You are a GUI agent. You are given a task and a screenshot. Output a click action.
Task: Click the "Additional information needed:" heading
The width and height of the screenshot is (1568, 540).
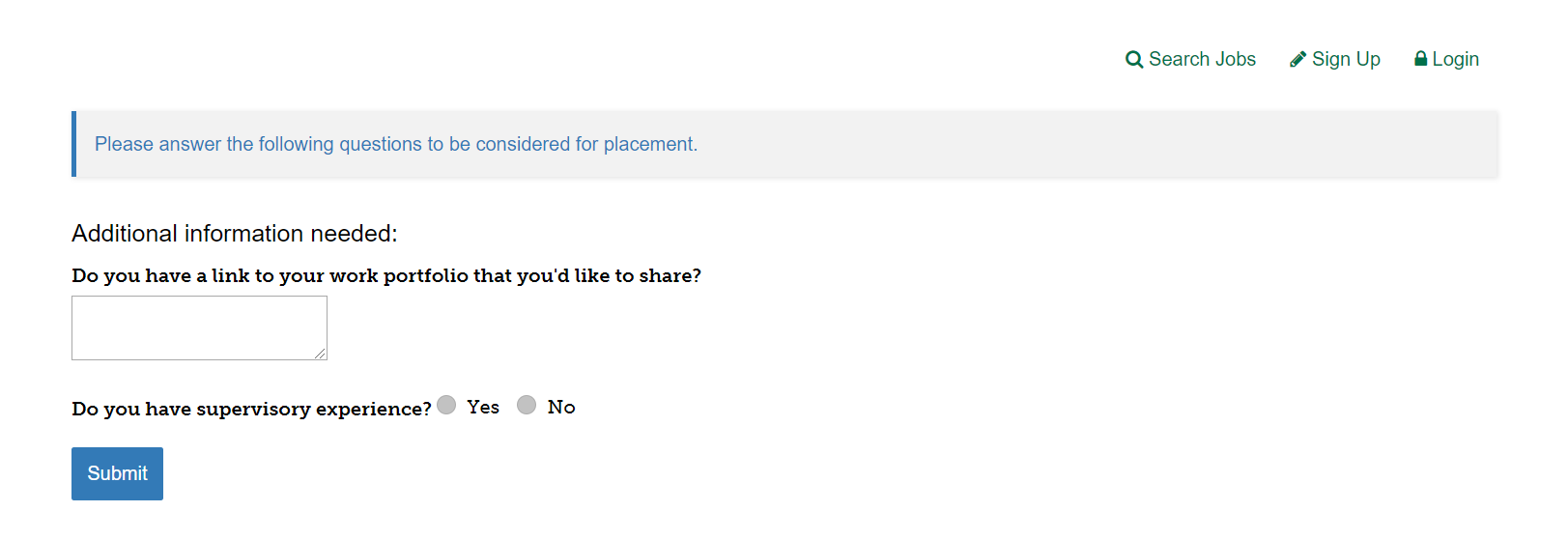(235, 234)
